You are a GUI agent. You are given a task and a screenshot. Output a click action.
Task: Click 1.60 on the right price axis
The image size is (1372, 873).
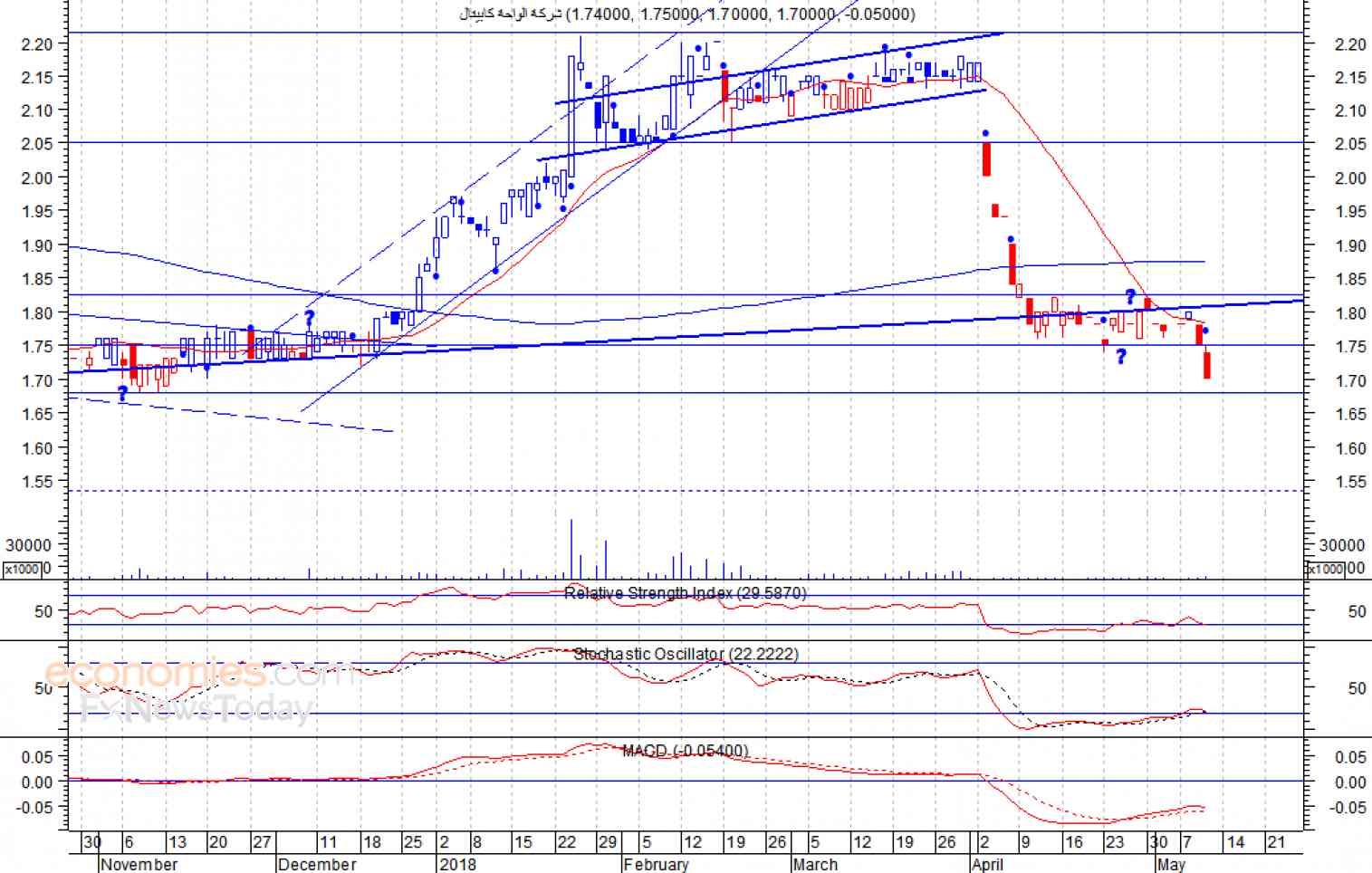click(1350, 448)
